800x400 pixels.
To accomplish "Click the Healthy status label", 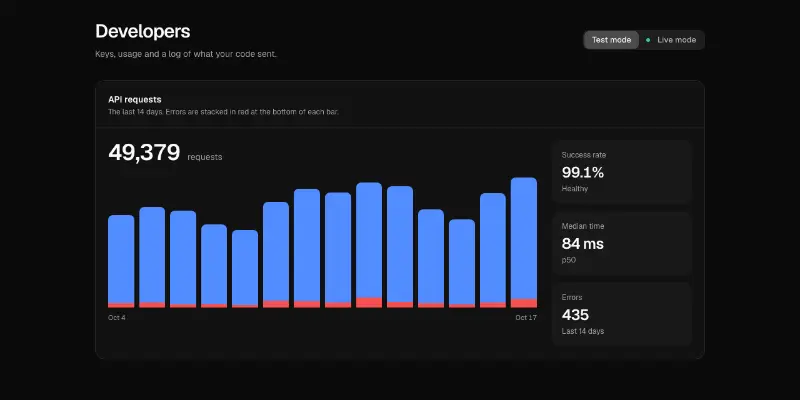I will (x=574, y=189).
